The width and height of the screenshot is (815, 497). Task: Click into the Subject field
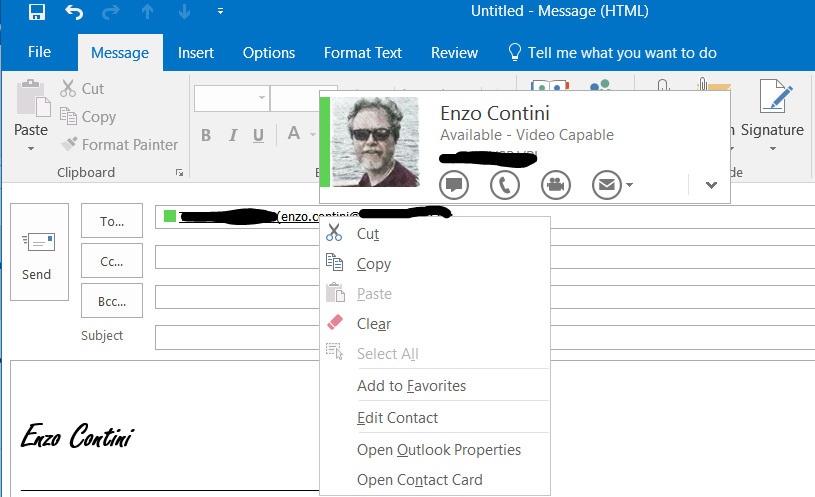click(x=235, y=337)
